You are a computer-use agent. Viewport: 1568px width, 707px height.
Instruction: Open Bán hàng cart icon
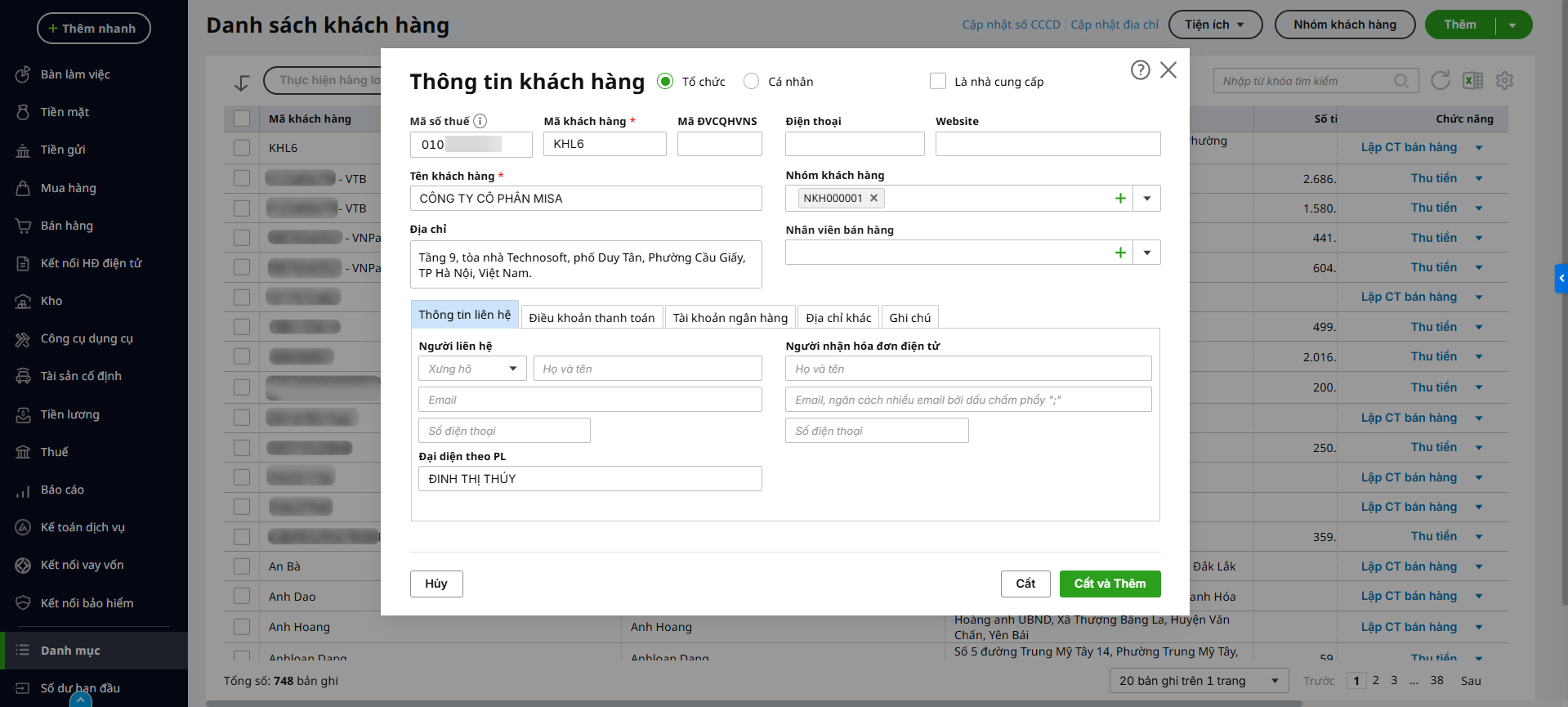coord(23,226)
